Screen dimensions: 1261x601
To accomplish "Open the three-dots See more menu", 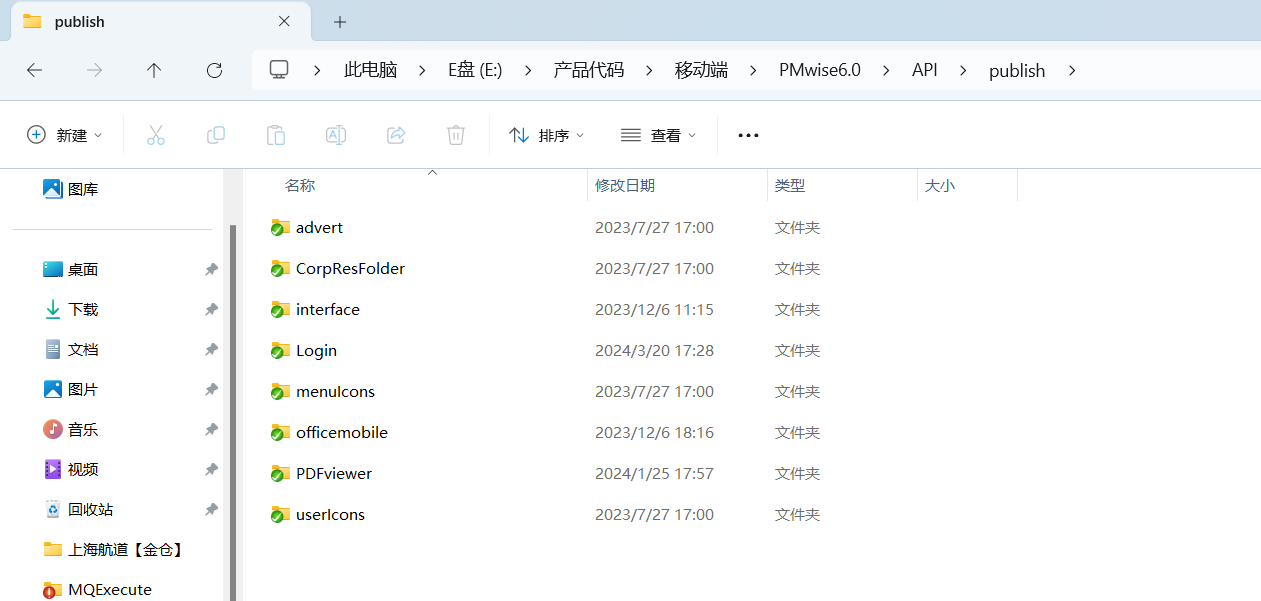I will tap(748, 135).
